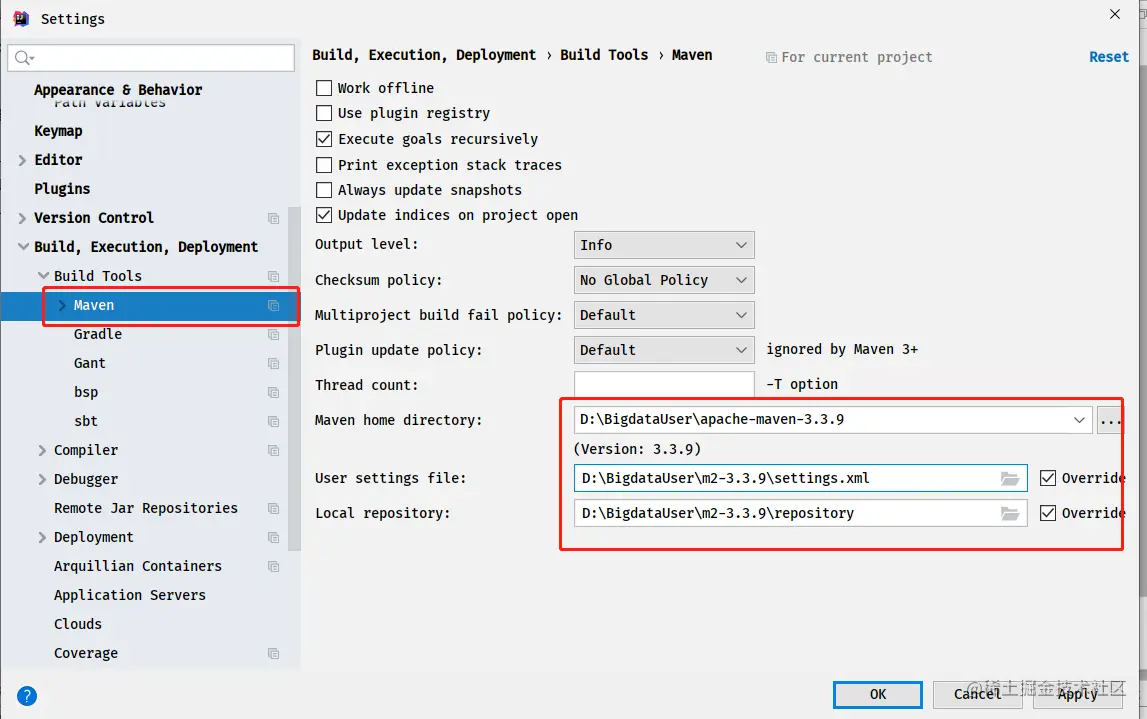1147x719 pixels.
Task: Select Appearance & Behavior category
Action: (x=118, y=90)
